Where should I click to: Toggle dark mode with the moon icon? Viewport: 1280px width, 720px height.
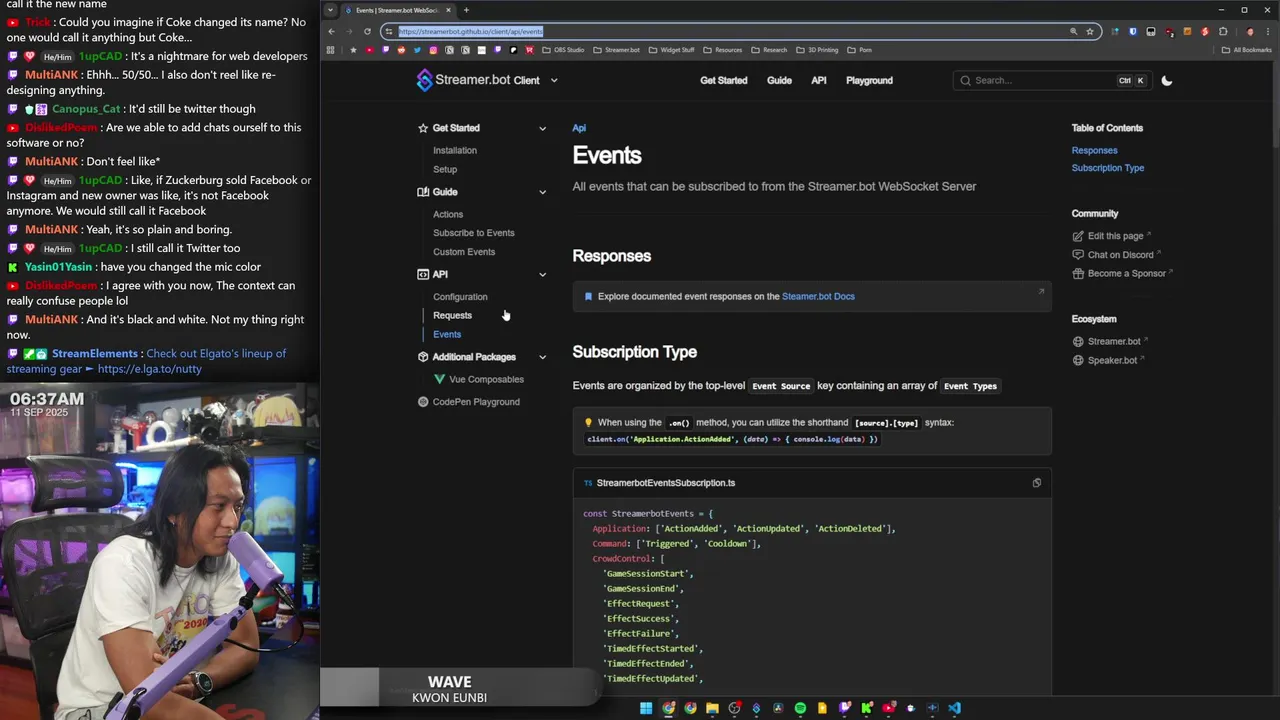click(1166, 80)
